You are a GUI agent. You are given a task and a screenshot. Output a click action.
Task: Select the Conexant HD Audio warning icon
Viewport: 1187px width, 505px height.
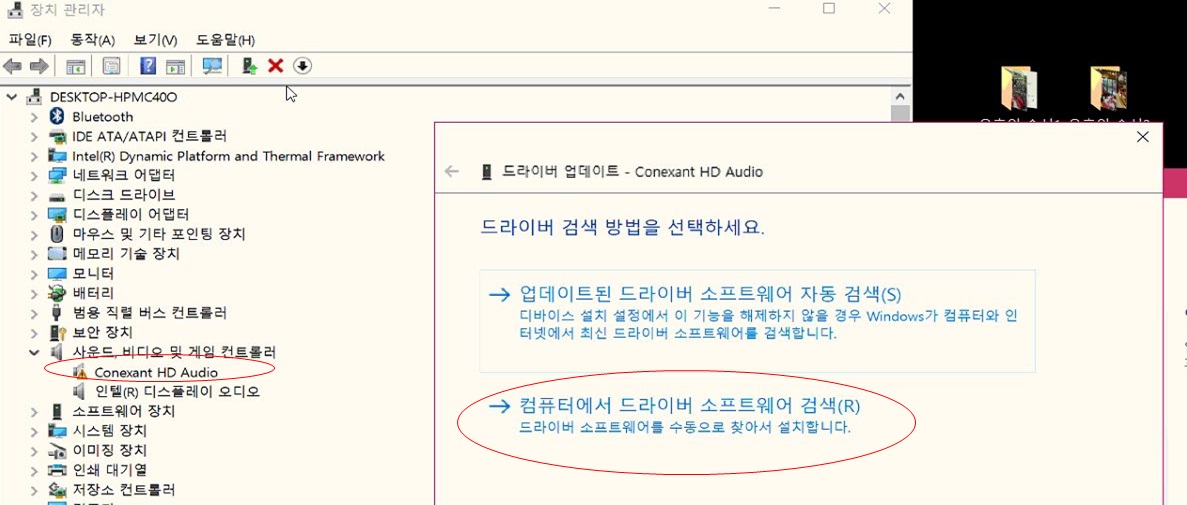coord(79,372)
